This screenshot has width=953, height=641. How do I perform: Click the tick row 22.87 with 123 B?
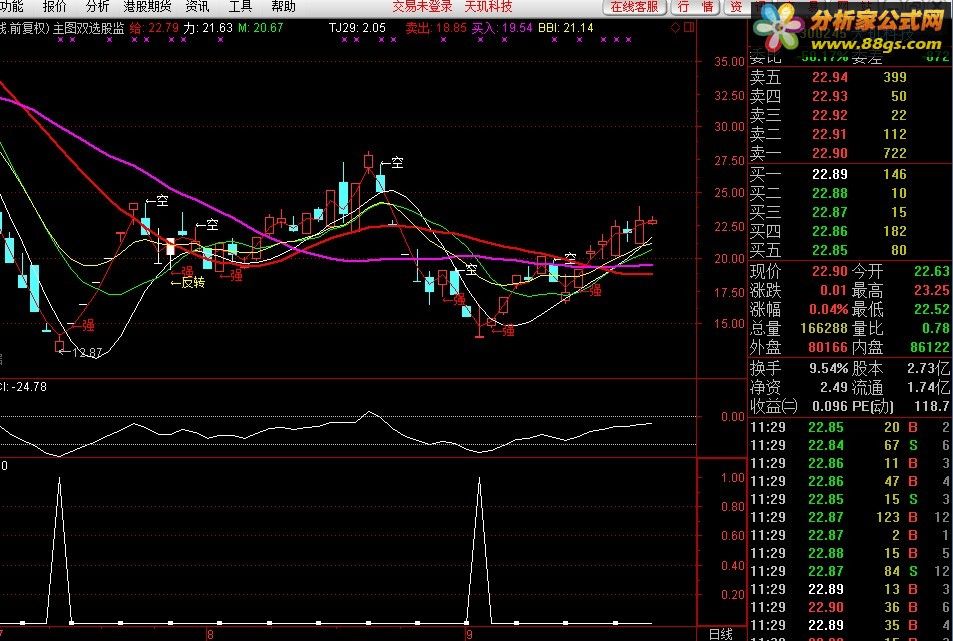coord(850,517)
